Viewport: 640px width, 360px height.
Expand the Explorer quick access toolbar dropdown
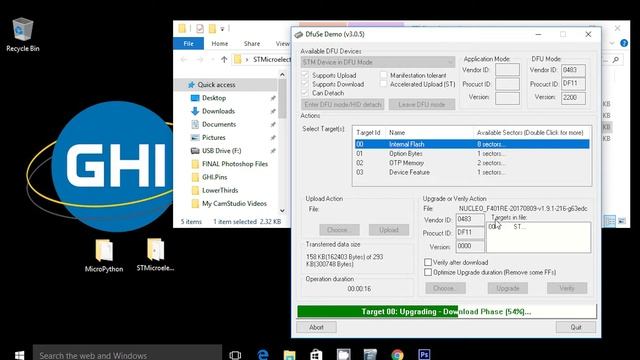(222, 29)
